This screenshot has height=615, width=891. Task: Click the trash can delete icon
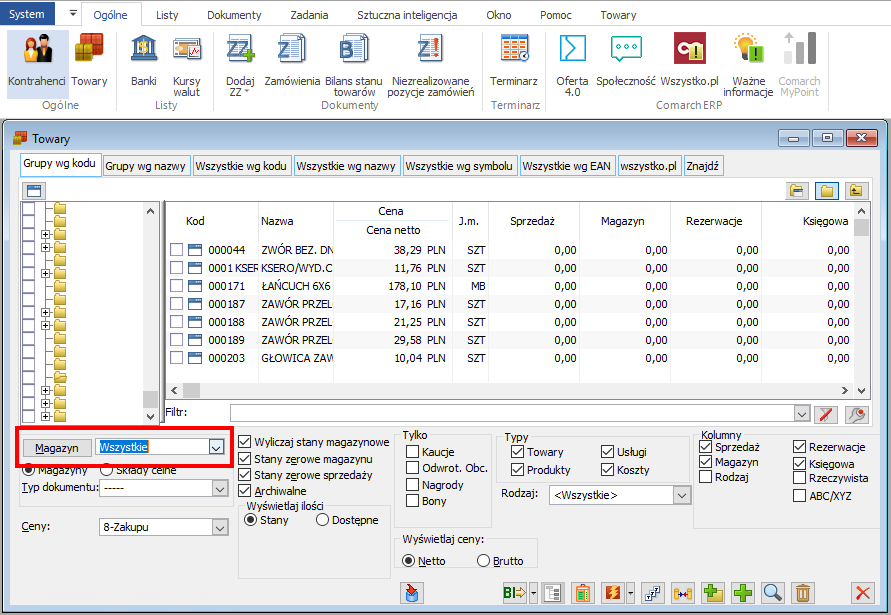pos(803,592)
